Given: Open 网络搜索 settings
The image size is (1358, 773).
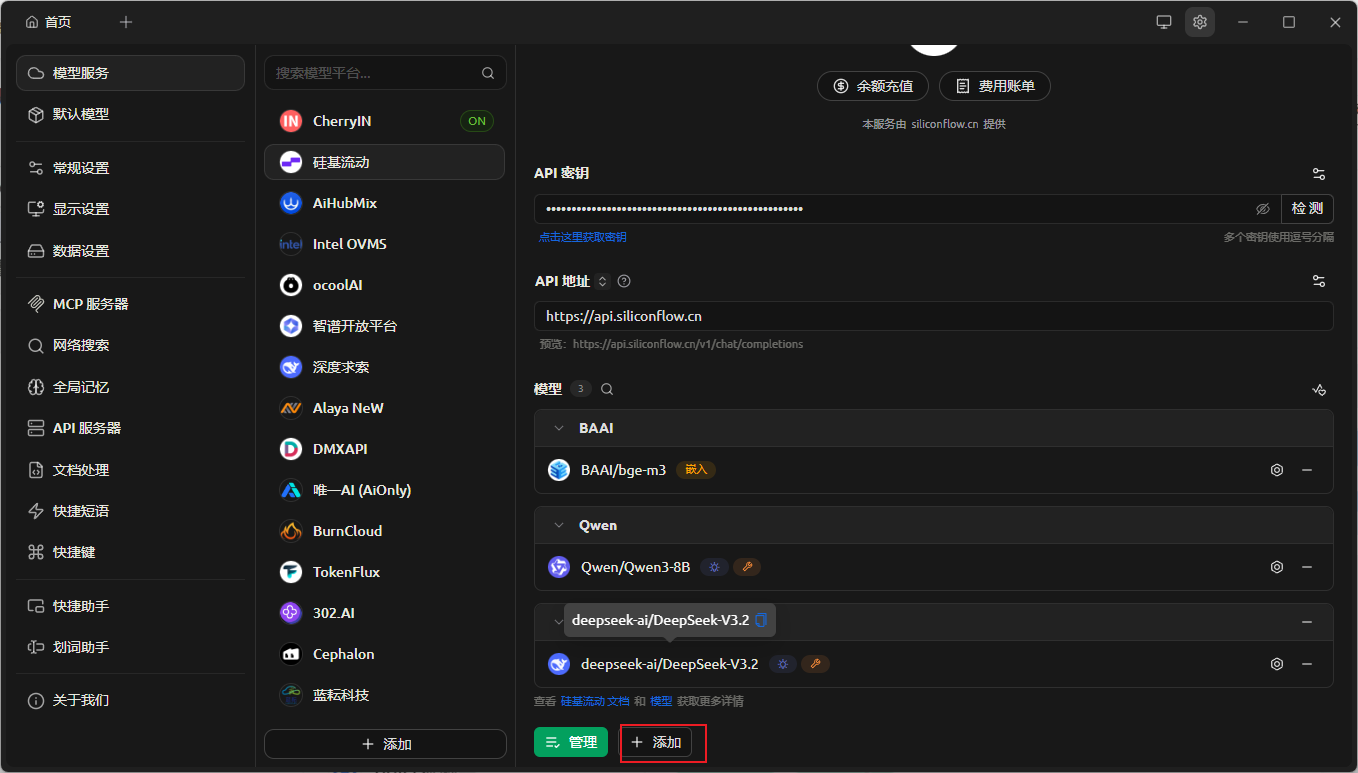Looking at the screenshot, I should coord(130,345).
